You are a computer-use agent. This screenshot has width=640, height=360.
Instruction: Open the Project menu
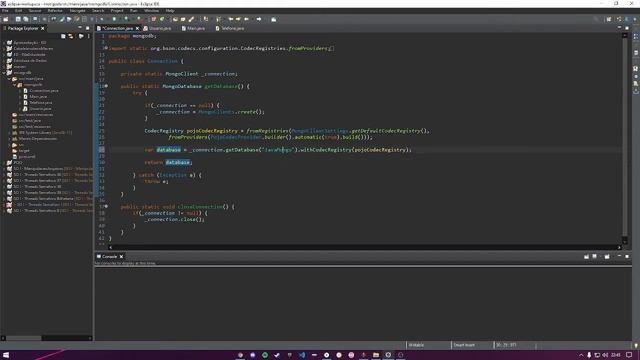[x=117, y=11]
